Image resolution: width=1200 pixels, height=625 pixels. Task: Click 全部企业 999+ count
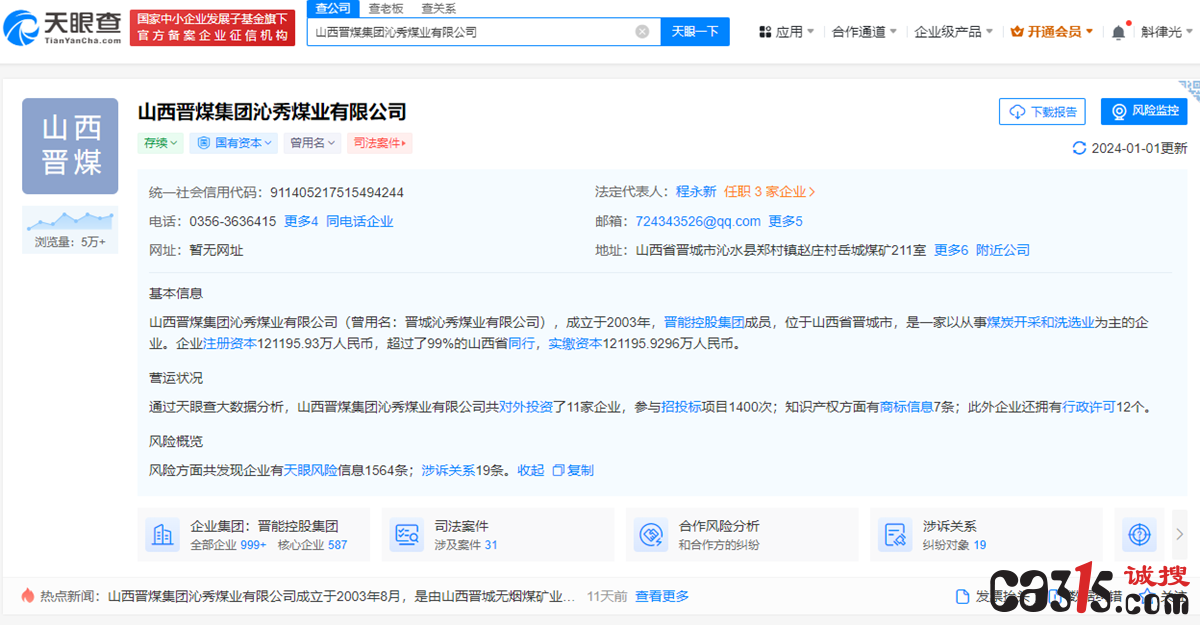tap(228, 545)
